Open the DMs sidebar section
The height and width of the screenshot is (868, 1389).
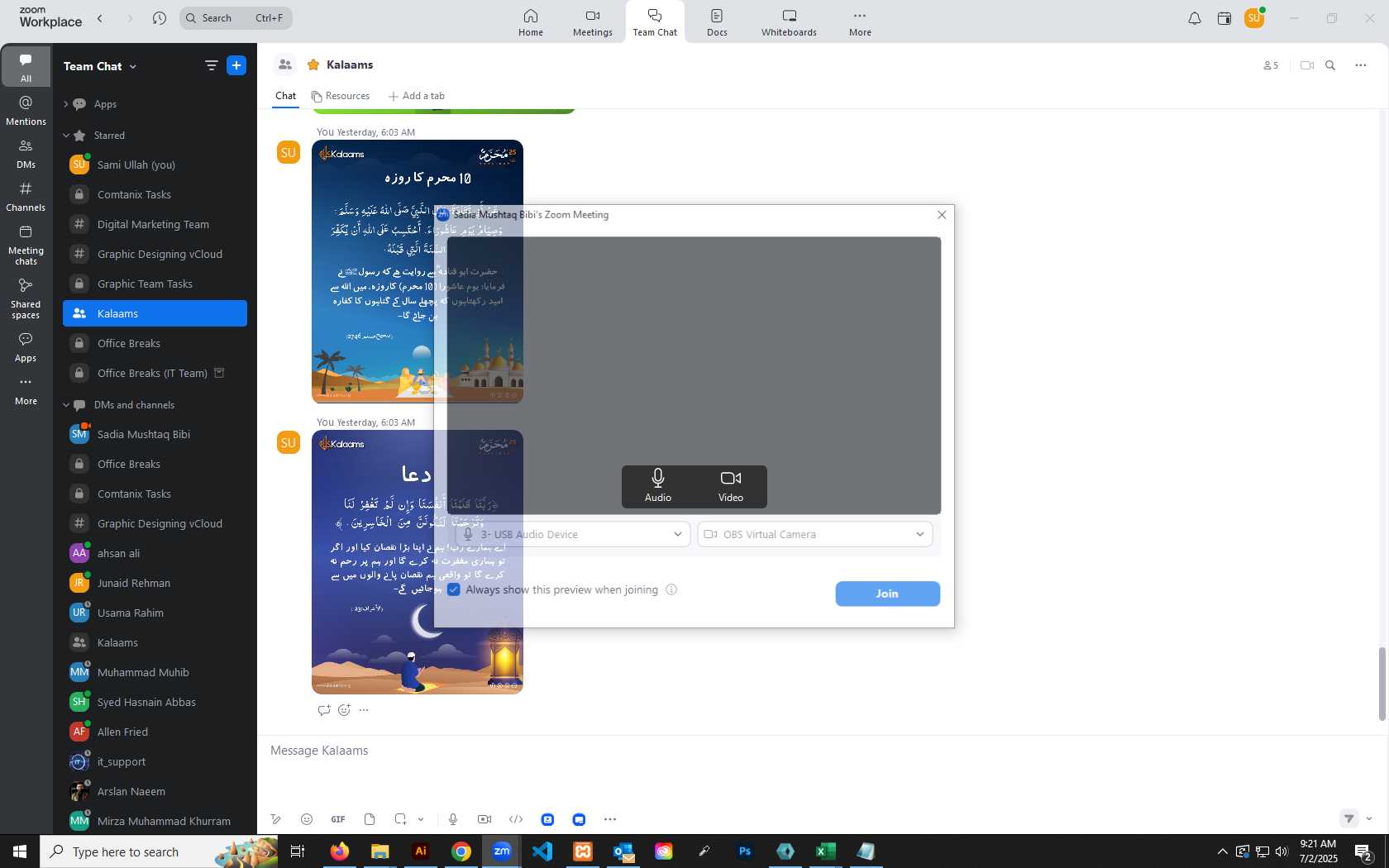[x=26, y=154]
